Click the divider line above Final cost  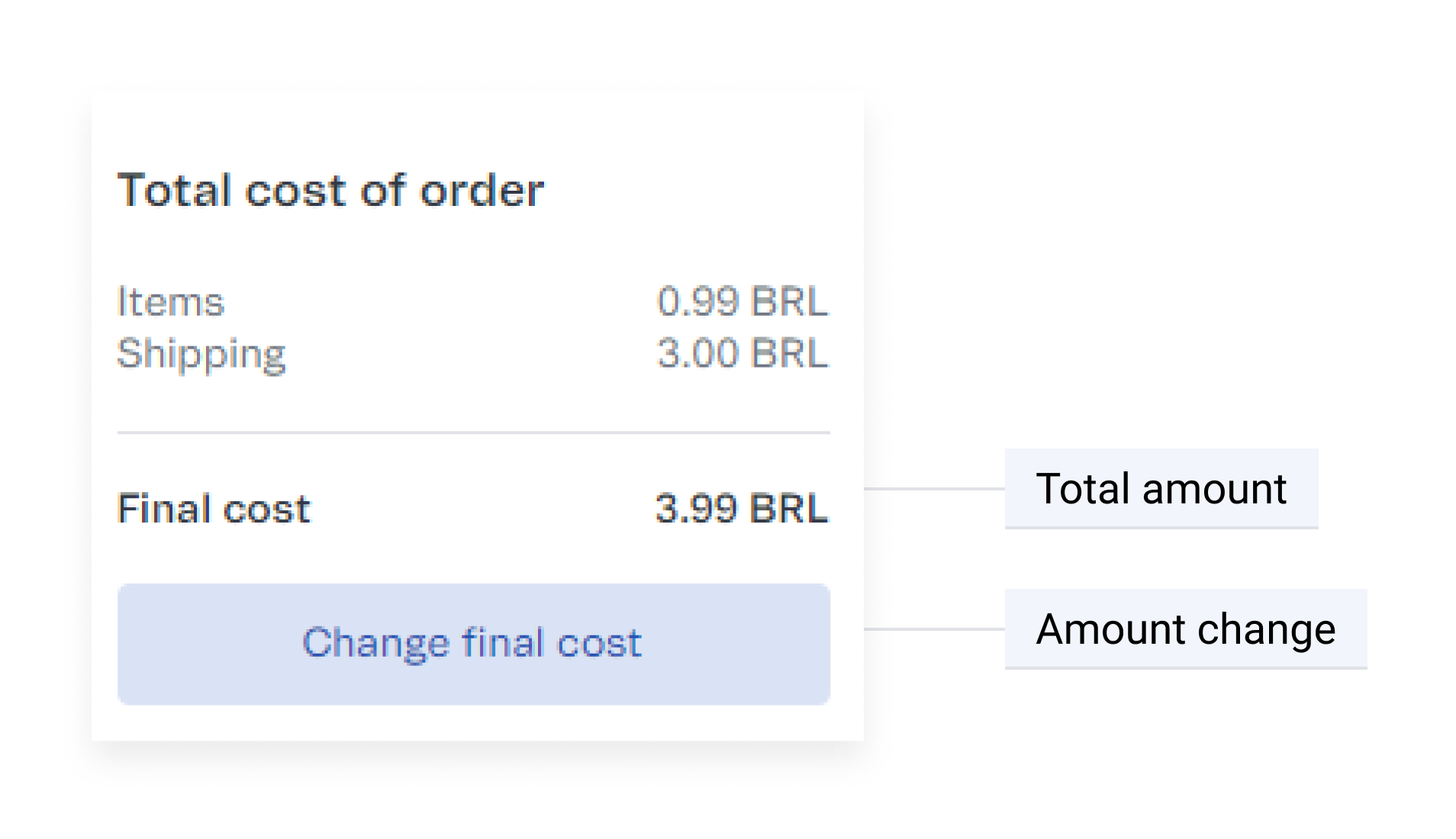tap(473, 432)
